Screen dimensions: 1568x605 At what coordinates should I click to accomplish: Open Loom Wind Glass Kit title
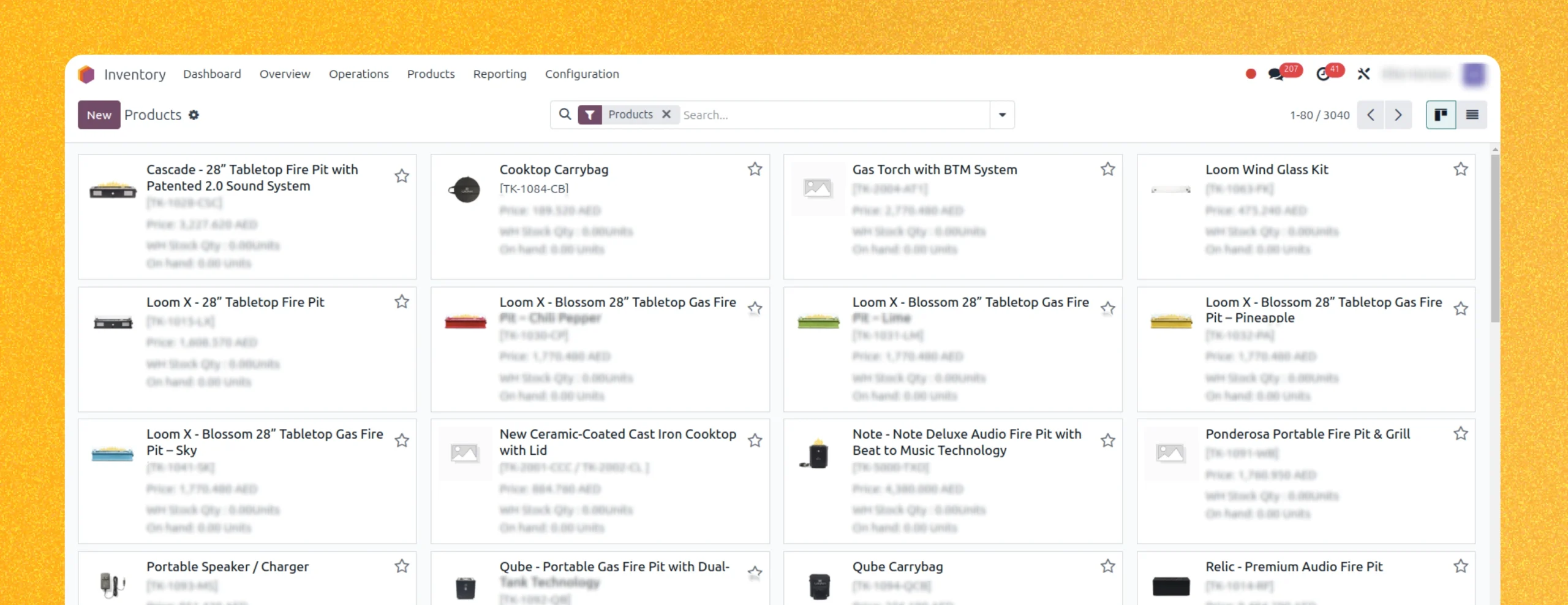coord(1267,170)
